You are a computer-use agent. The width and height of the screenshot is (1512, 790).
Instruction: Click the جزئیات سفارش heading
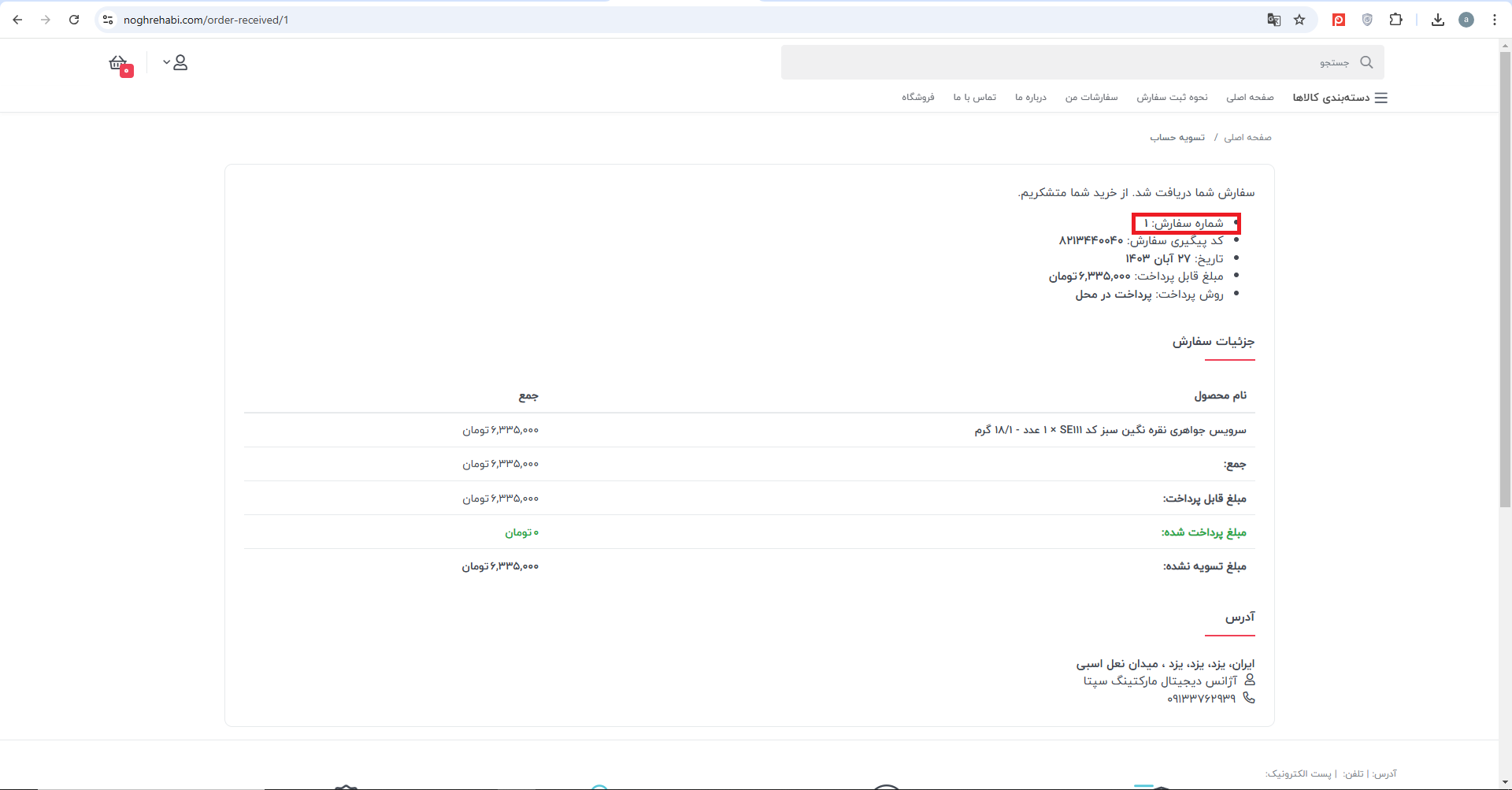(1214, 341)
